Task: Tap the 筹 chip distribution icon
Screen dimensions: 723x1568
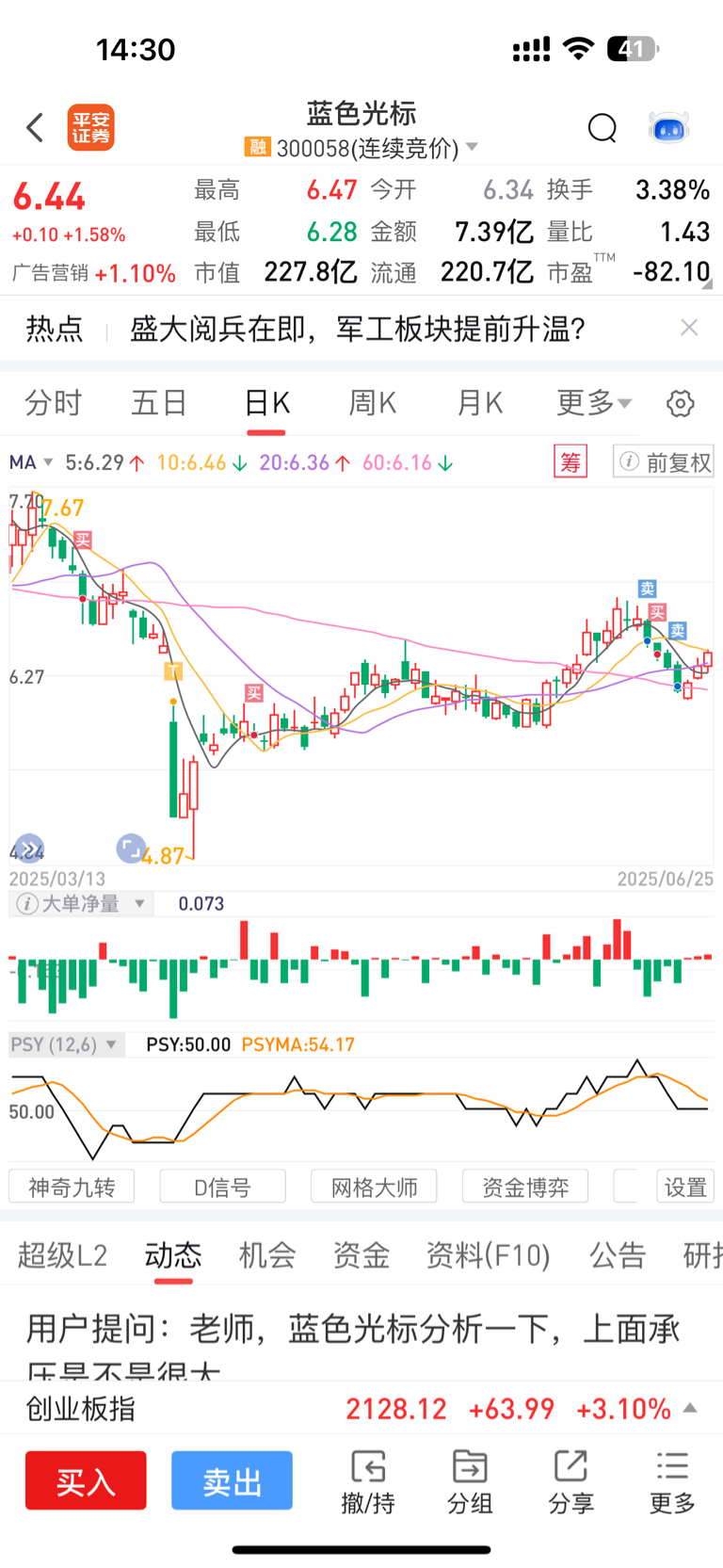Action: point(570,462)
